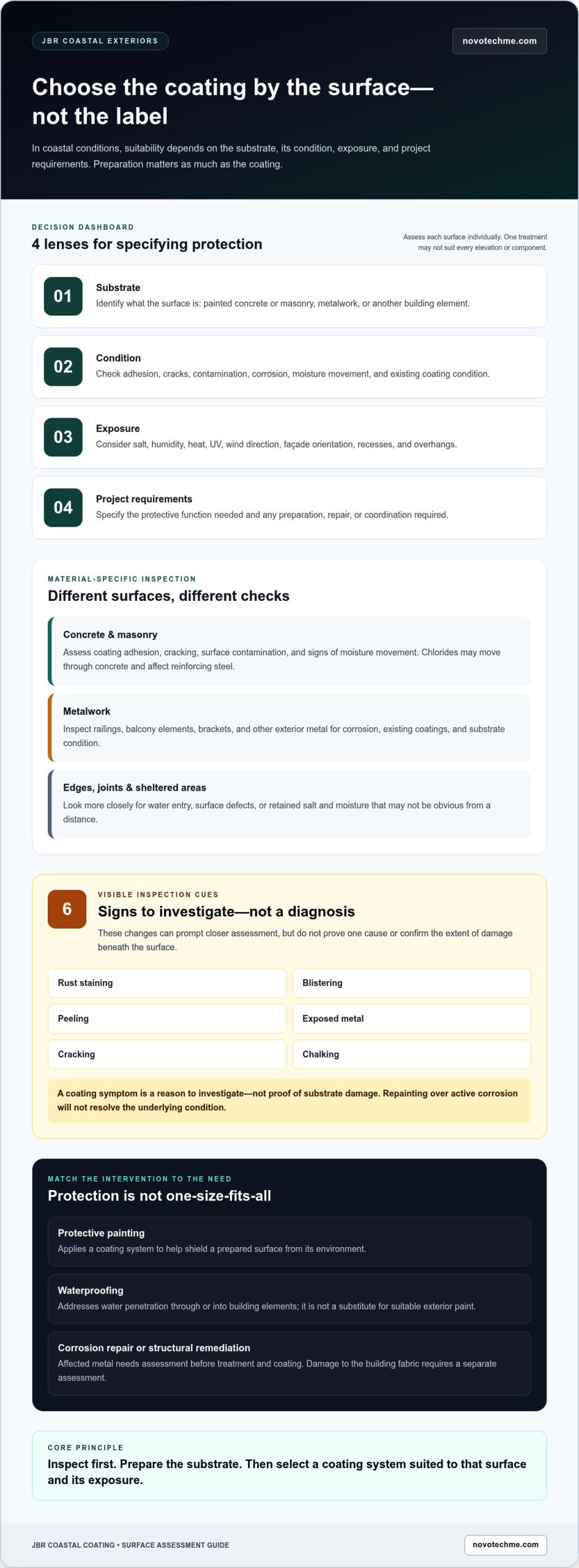Viewport: 579px width, 1568px height.
Task: Click the 03 Exposure number badge
Action: 63,437
